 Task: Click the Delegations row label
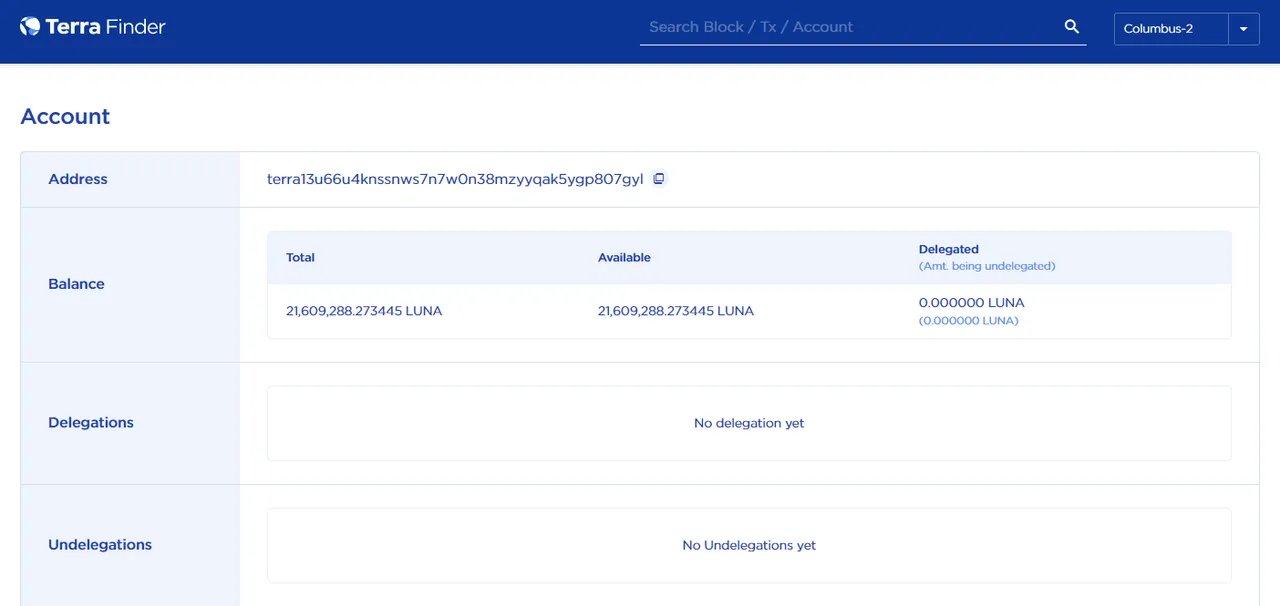[91, 423]
